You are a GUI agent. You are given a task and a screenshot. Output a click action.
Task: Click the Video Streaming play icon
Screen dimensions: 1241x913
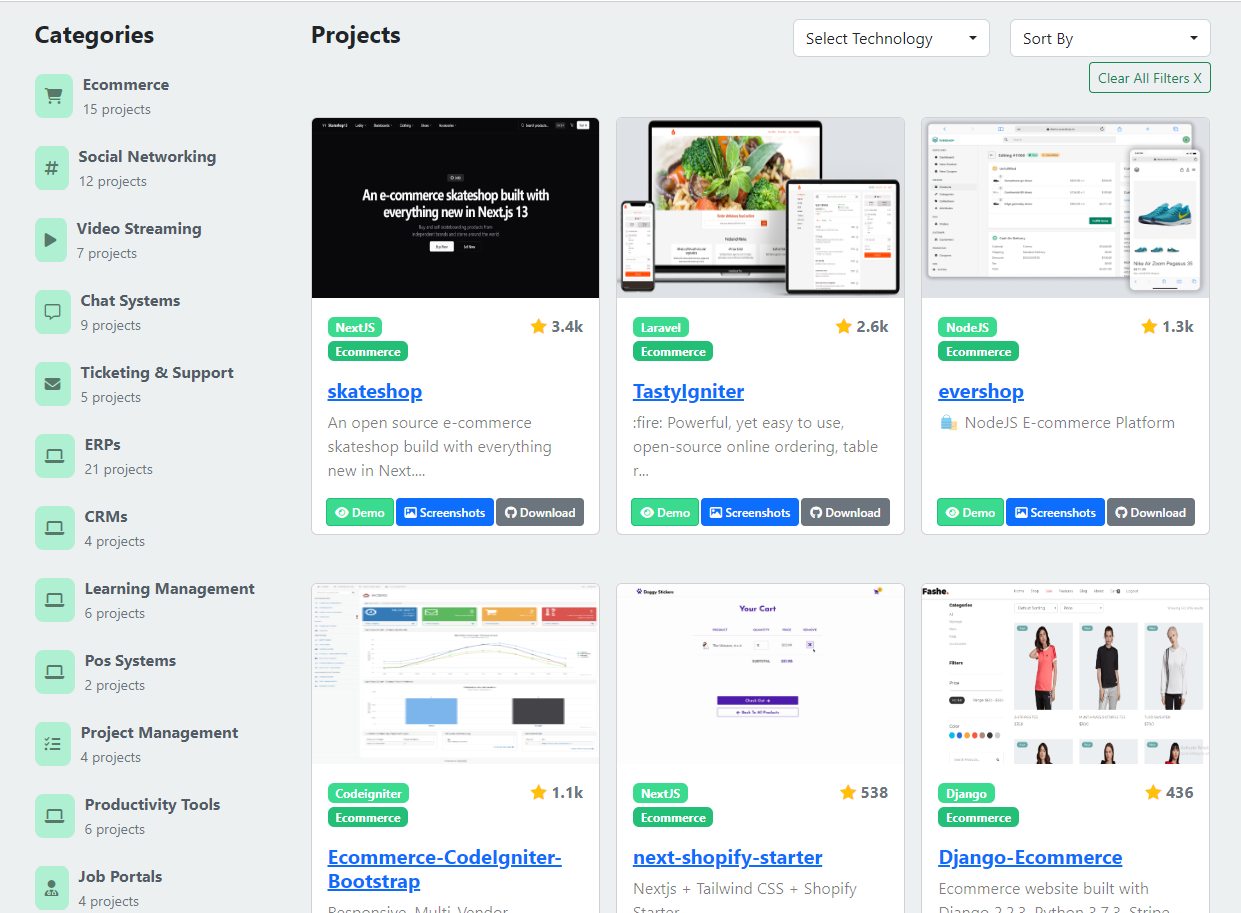(50, 240)
